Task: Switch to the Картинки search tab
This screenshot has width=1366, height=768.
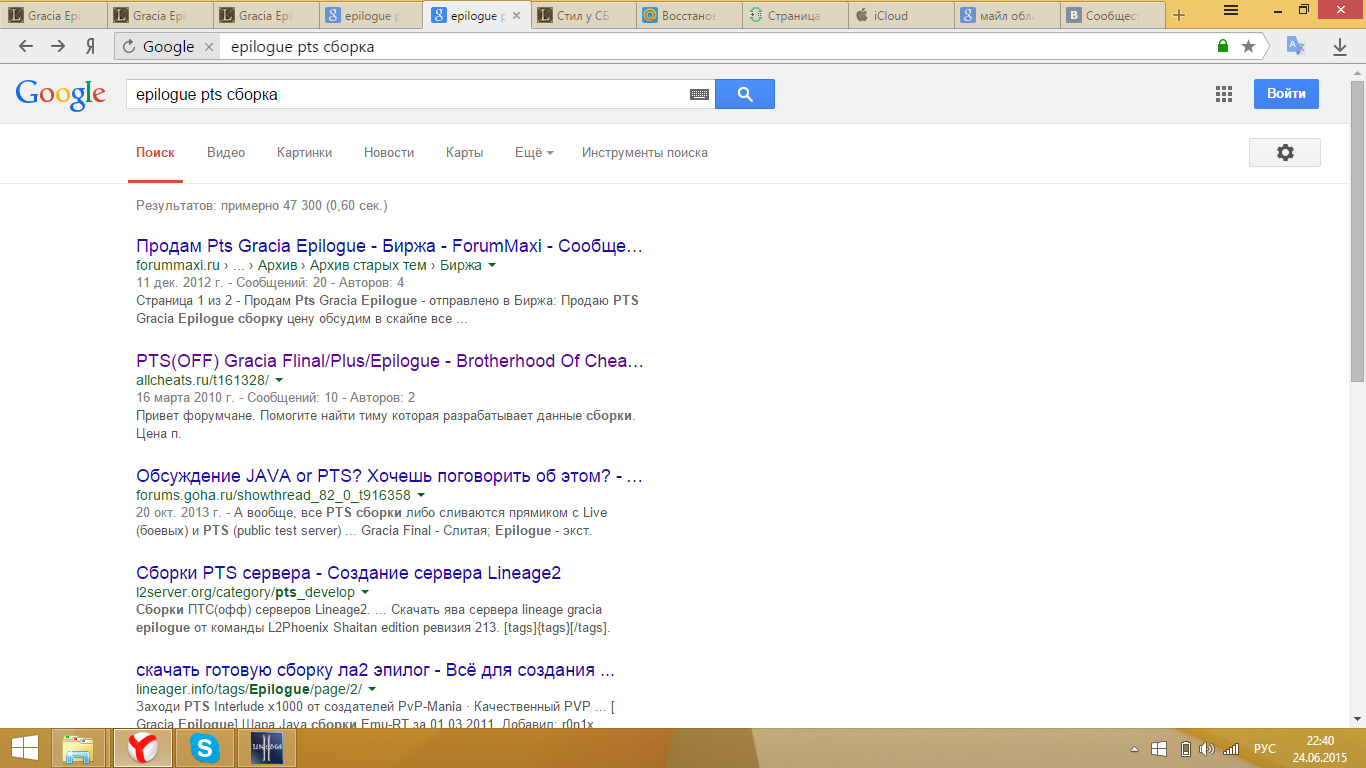Action: (x=304, y=153)
